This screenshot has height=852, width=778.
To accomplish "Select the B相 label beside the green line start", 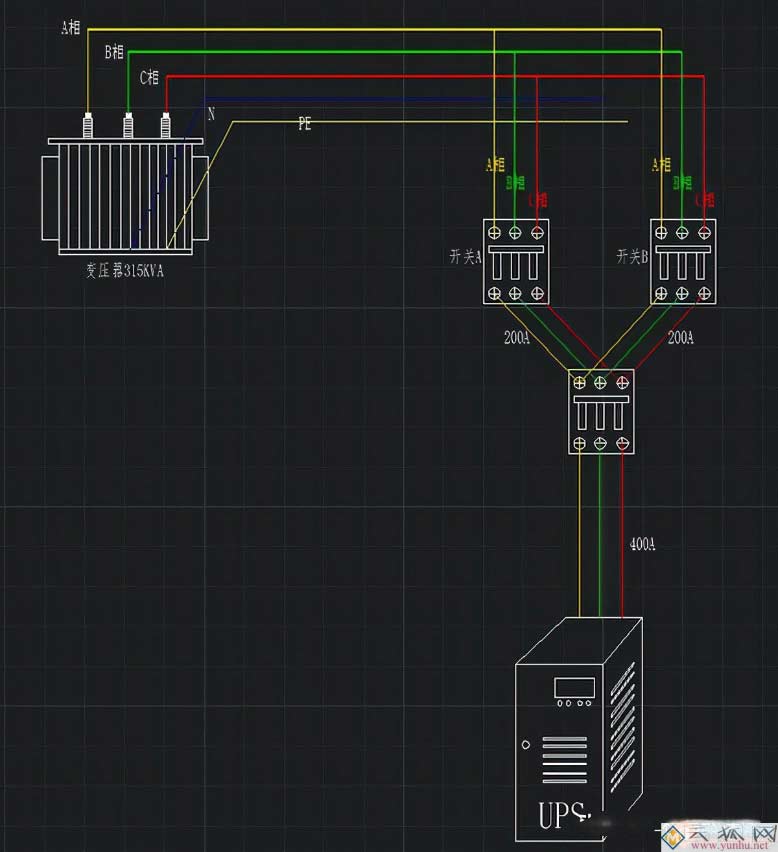I will pos(114,52).
